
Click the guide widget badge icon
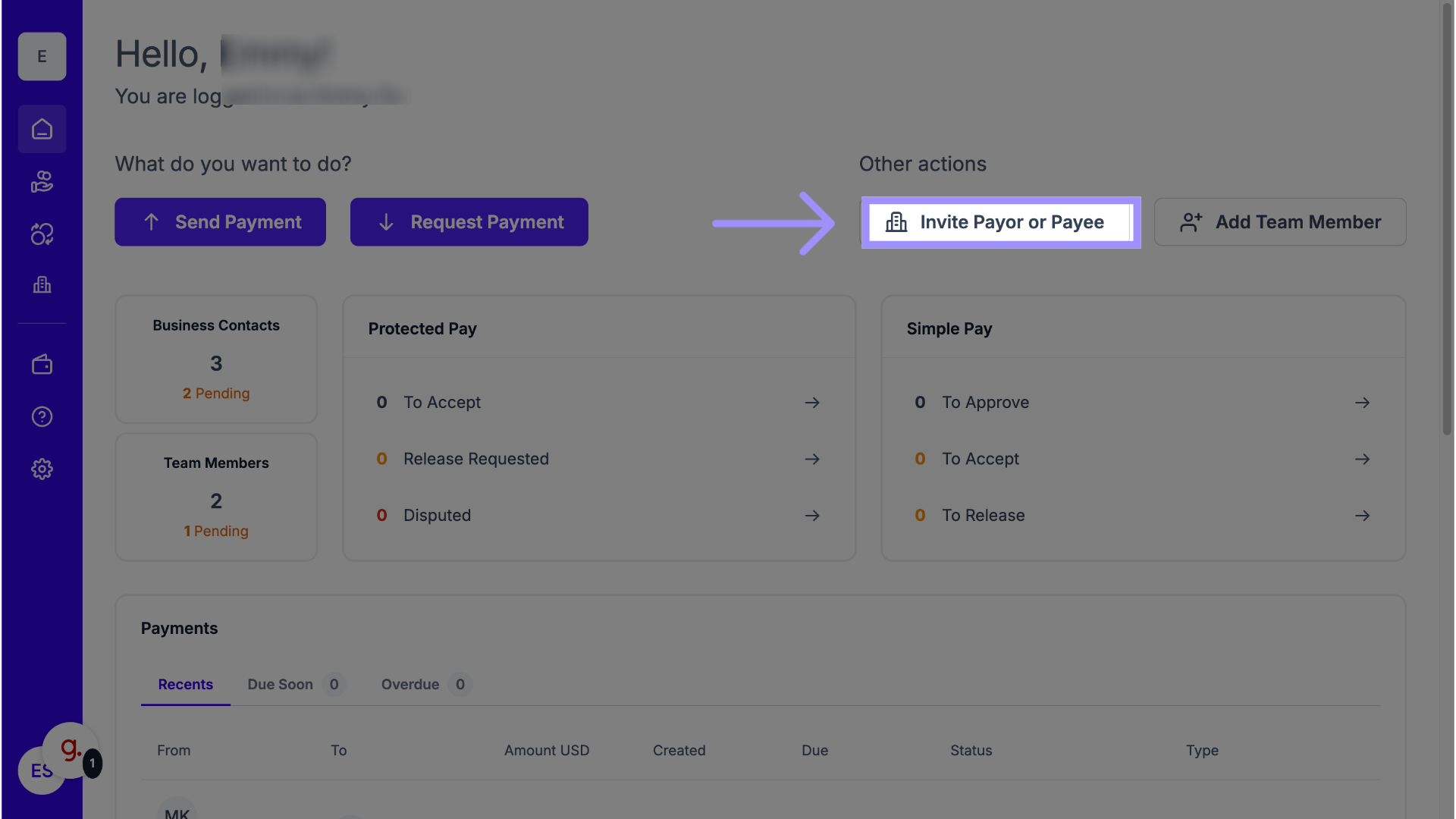click(x=71, y=750)
